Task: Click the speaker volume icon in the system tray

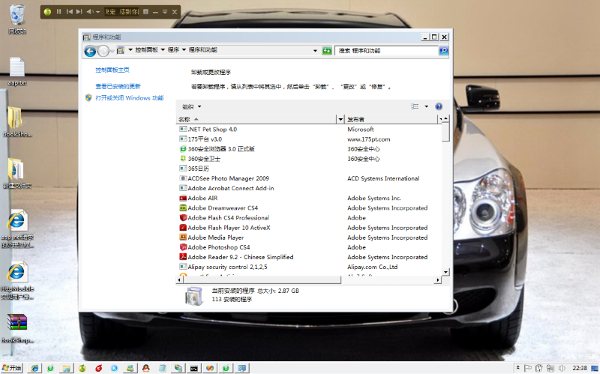Action: click(562, 368)
